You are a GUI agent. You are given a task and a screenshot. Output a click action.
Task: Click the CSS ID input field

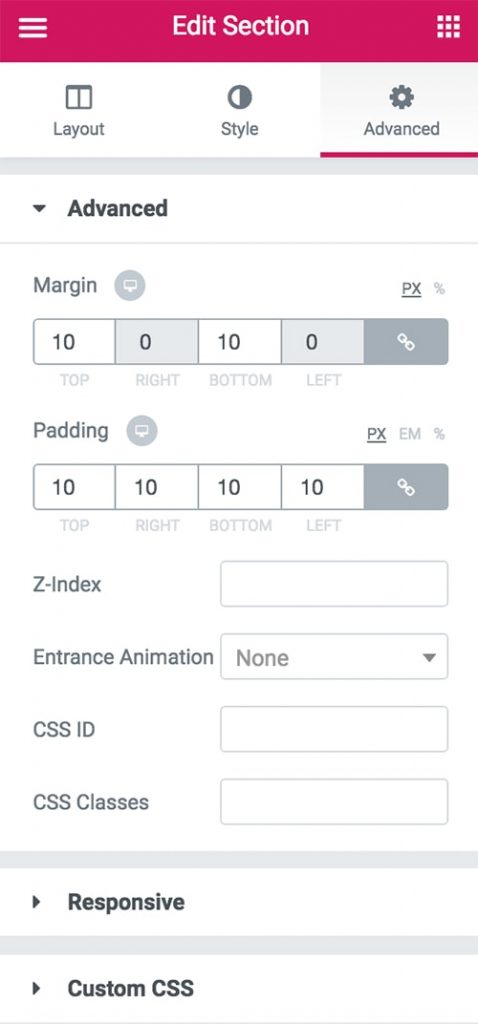pyautogui.click(x=334, y=729)
